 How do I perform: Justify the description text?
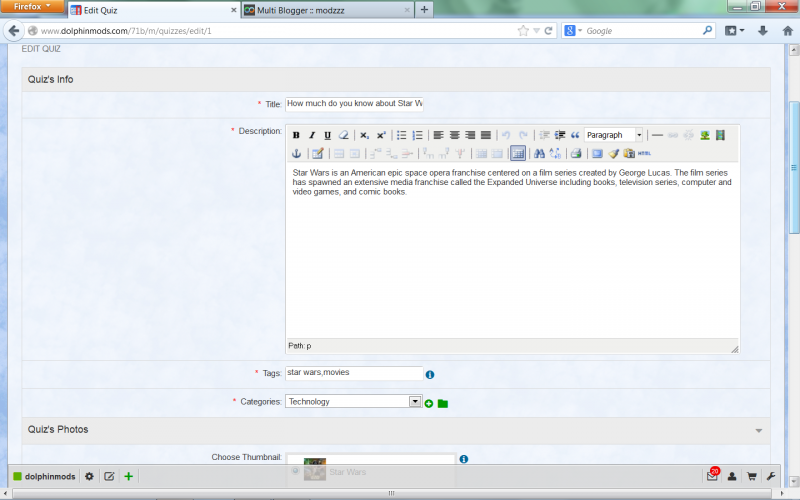pos(486,135)
